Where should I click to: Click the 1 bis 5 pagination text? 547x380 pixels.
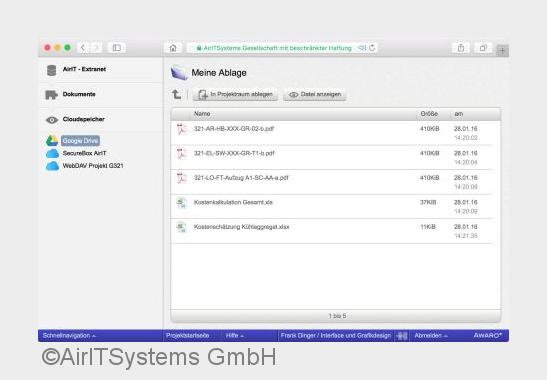337,316
